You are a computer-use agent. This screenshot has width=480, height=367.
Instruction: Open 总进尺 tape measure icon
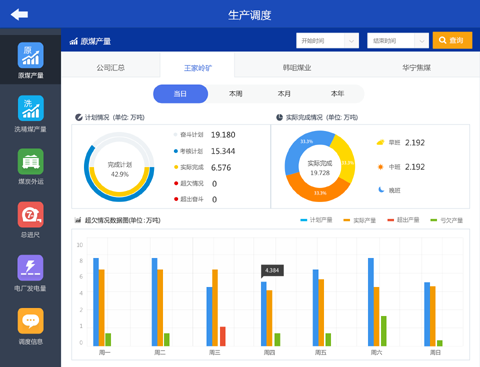tap(31, 215)
